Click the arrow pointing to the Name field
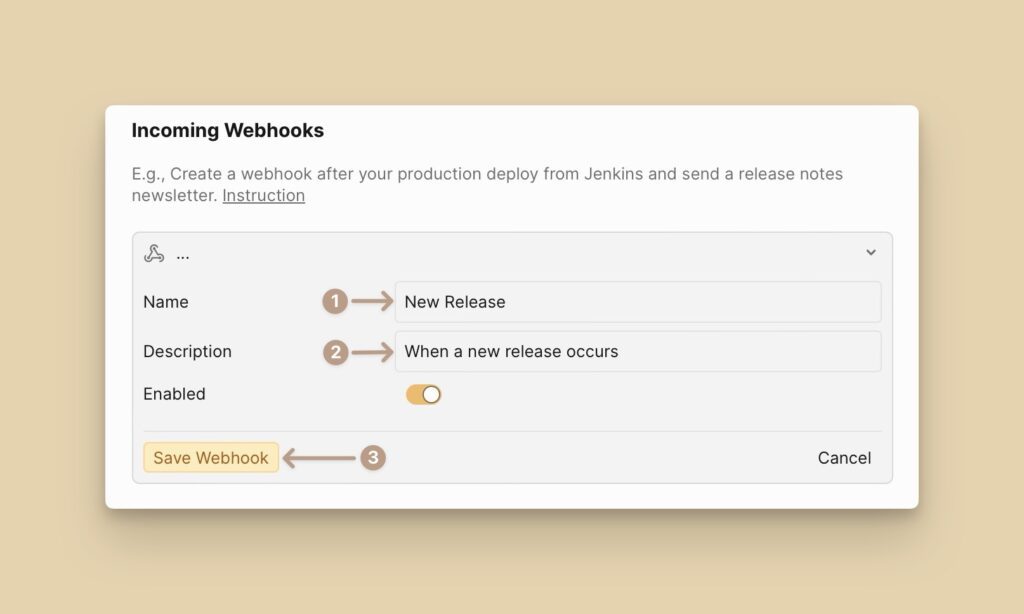This screenshot has height=614, width=1024. (370, 301)
